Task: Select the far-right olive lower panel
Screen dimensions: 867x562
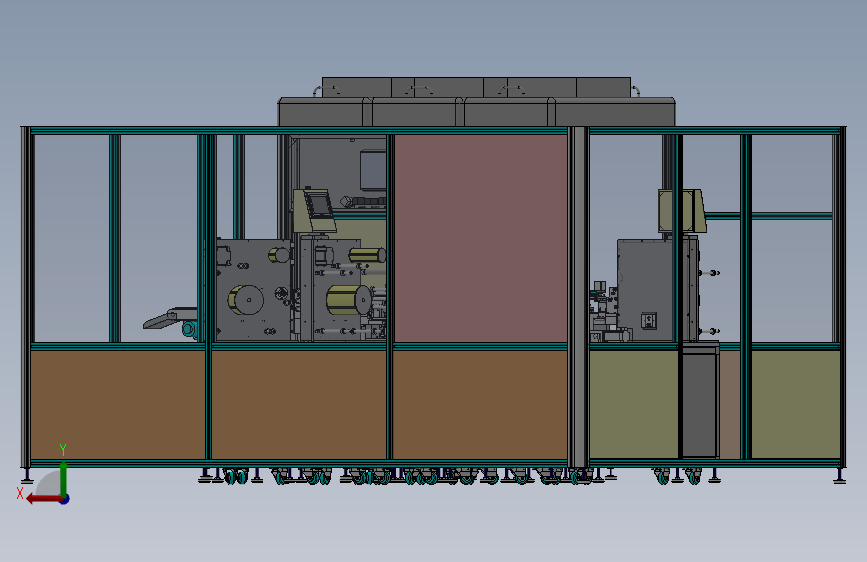Action: pos(796,405)
